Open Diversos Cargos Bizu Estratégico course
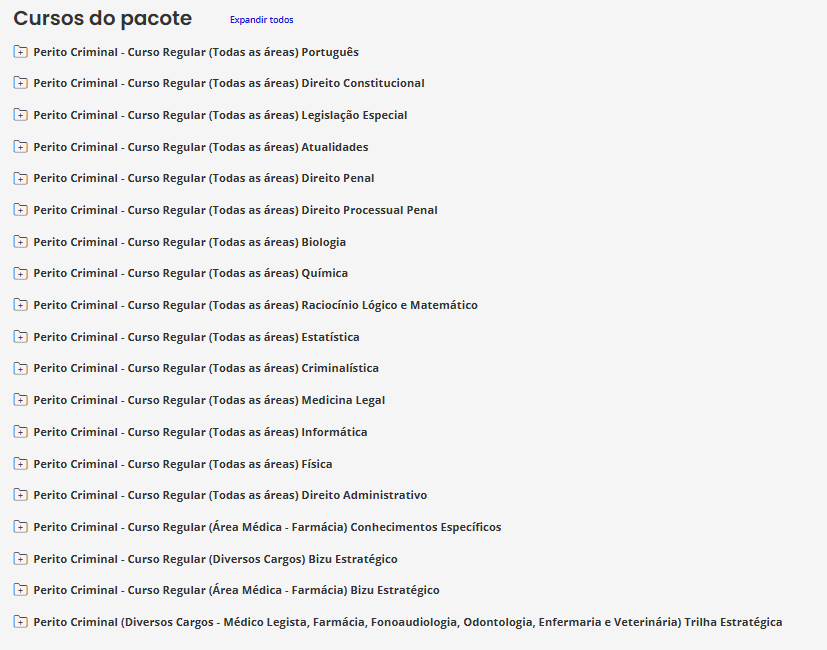Screen dimensions: 827x650 [x=215, y=559]
